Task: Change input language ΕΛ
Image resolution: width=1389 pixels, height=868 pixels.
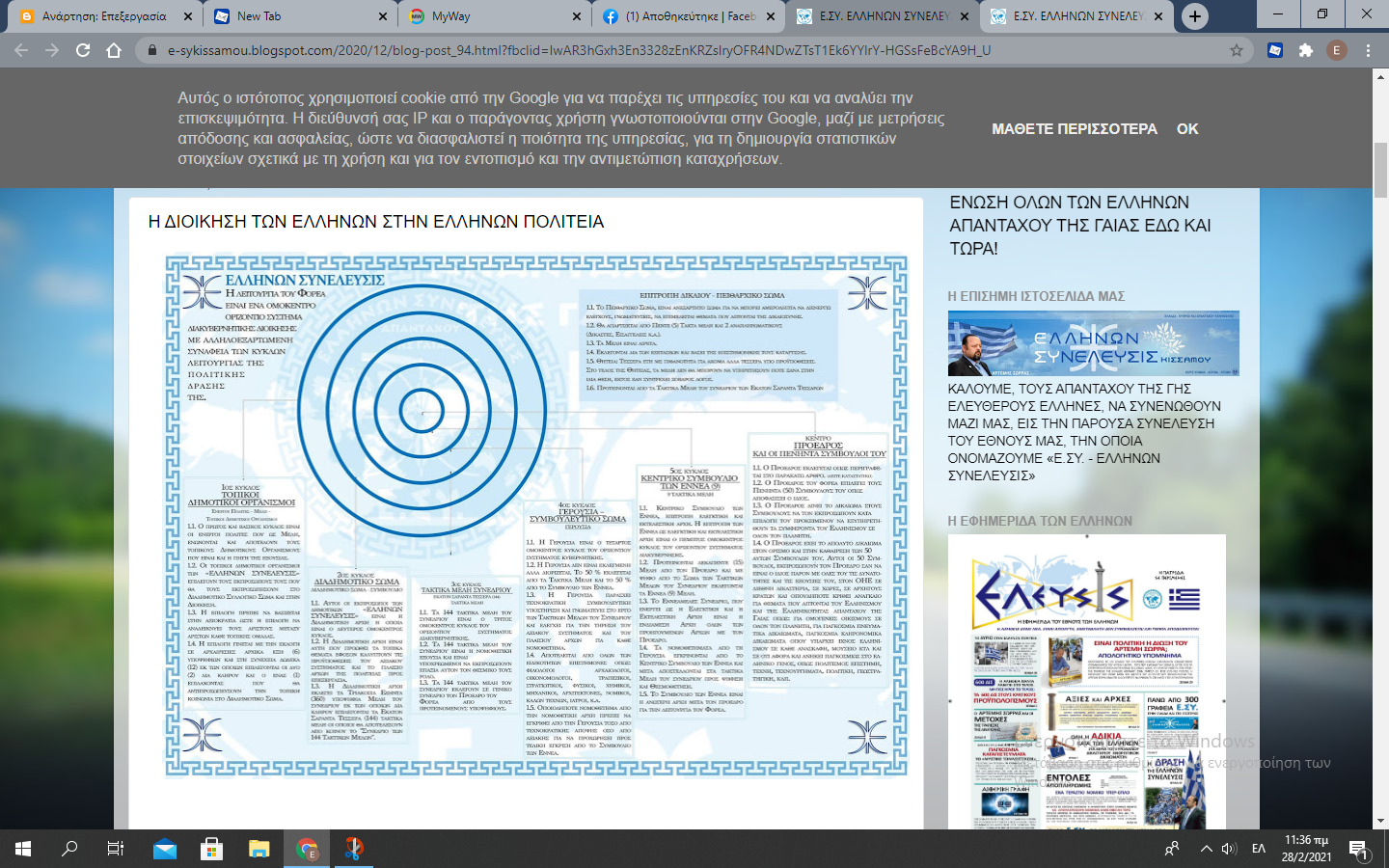Action: (1259, 849)
